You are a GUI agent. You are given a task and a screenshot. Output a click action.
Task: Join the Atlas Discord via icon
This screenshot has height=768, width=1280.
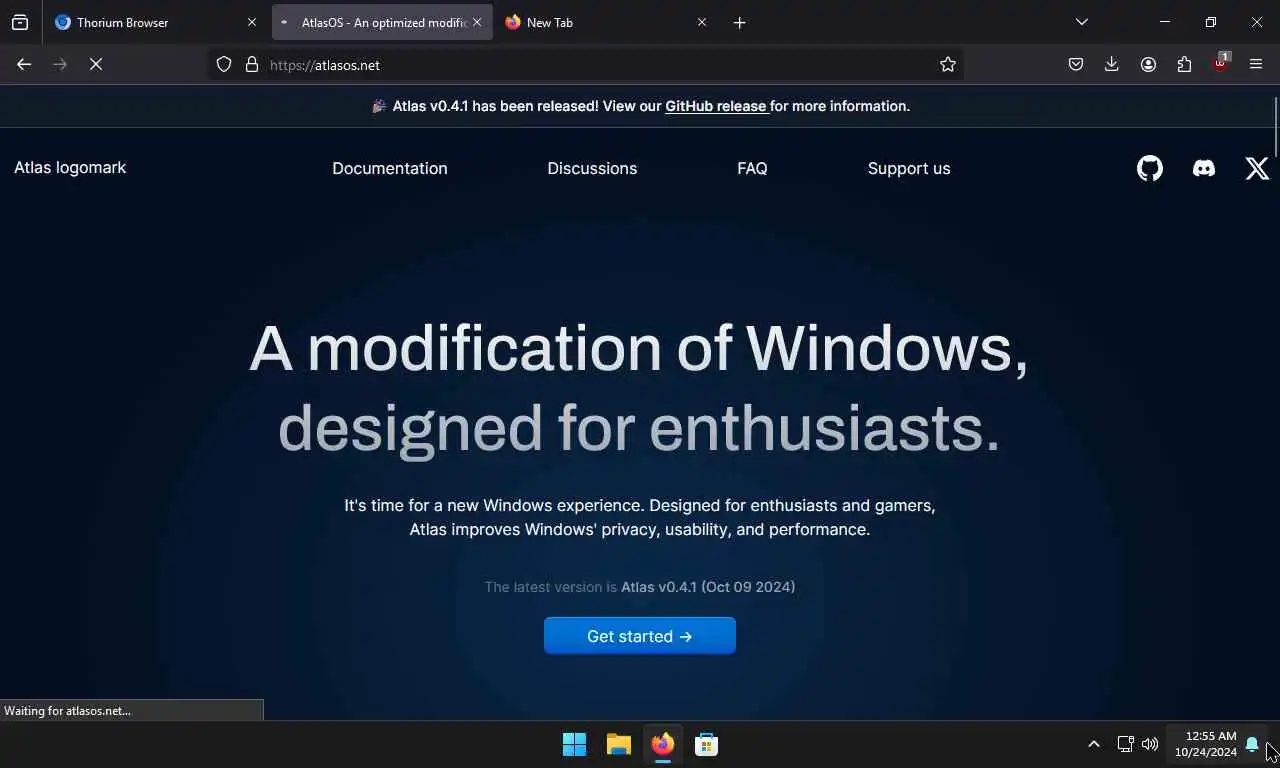[x=1204, y=168]
